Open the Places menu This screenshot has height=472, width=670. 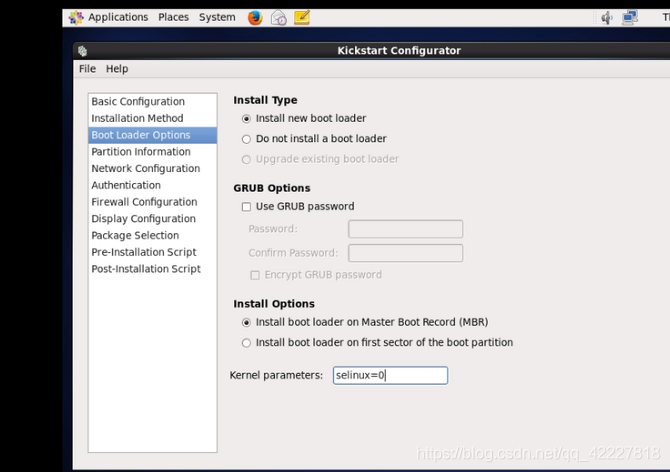pos(173,17)
